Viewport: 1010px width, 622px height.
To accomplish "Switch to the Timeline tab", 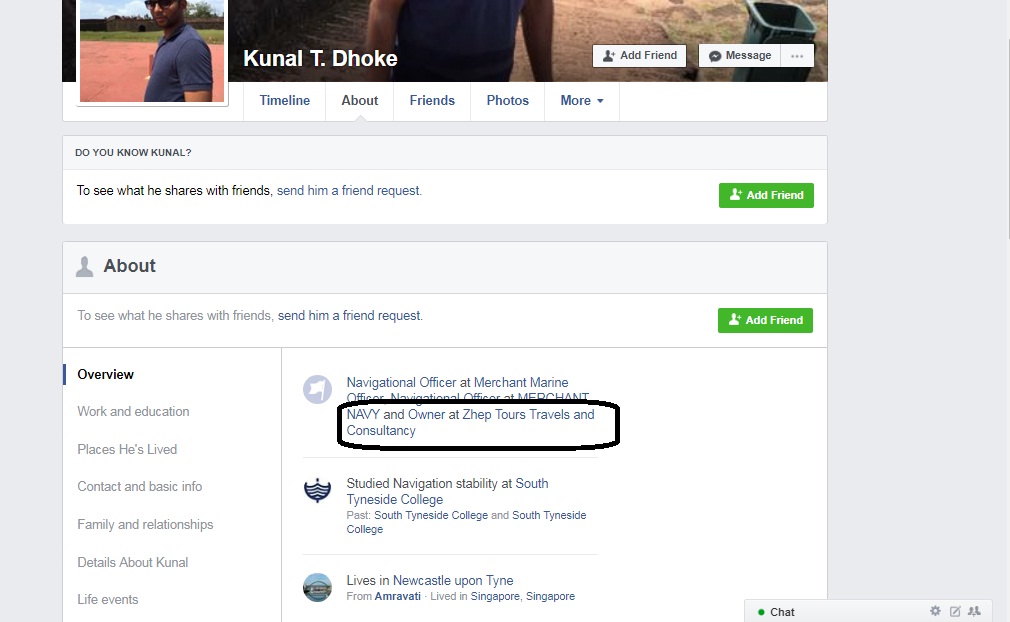I will pyautogui.click(x=285, y=100).
